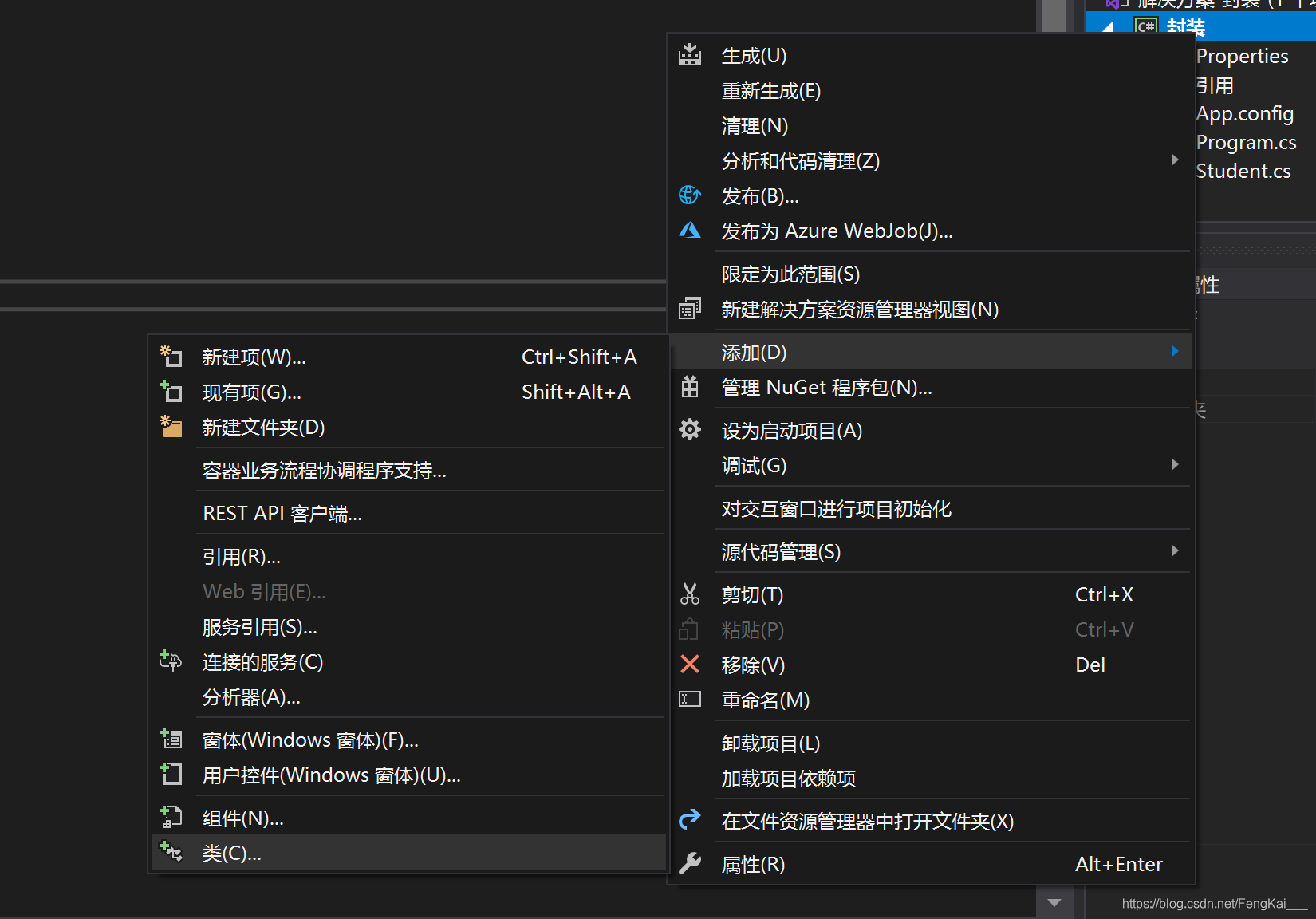Click the connected services icon
Viewport: 1316px width, 919px height.
click(x=171, y=661)
